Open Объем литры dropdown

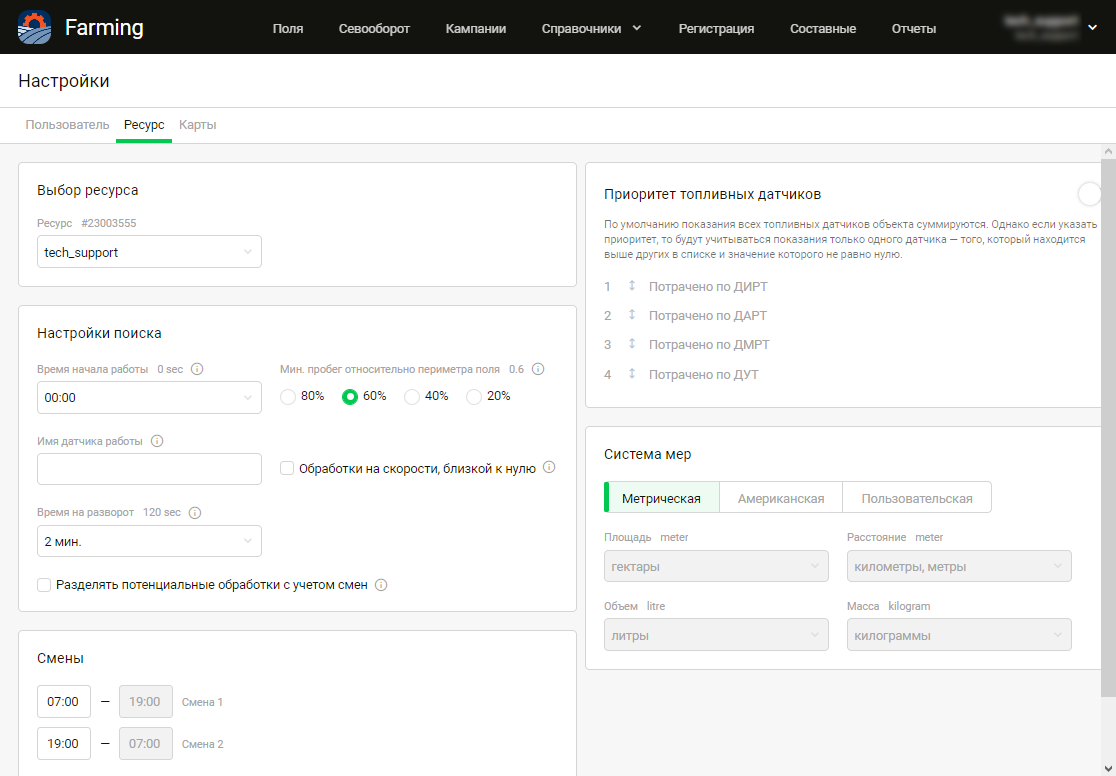(x=716, y=635)
